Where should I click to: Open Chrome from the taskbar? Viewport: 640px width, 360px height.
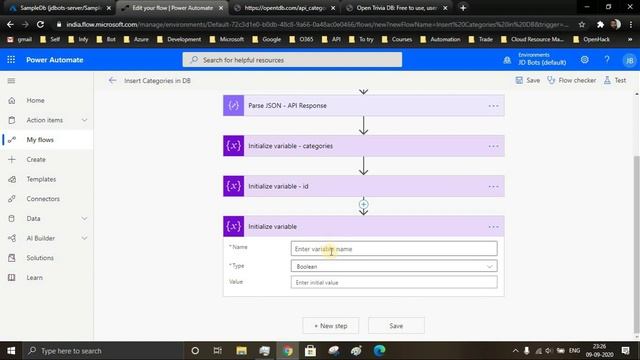[x=287, y=351]
